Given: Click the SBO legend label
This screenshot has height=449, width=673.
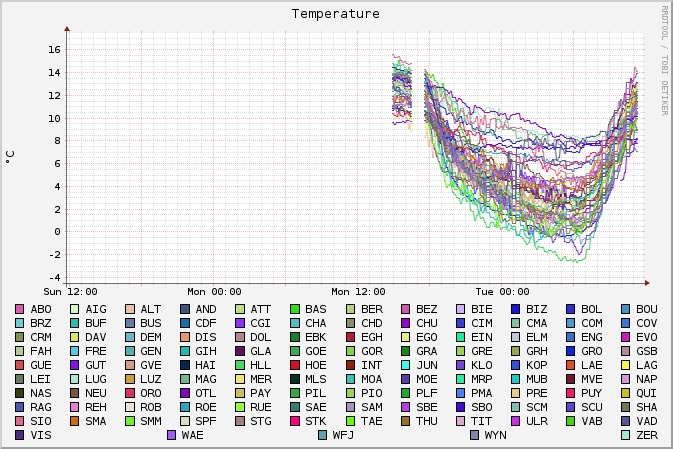Looking at the screenshot, I should [482, 407].
